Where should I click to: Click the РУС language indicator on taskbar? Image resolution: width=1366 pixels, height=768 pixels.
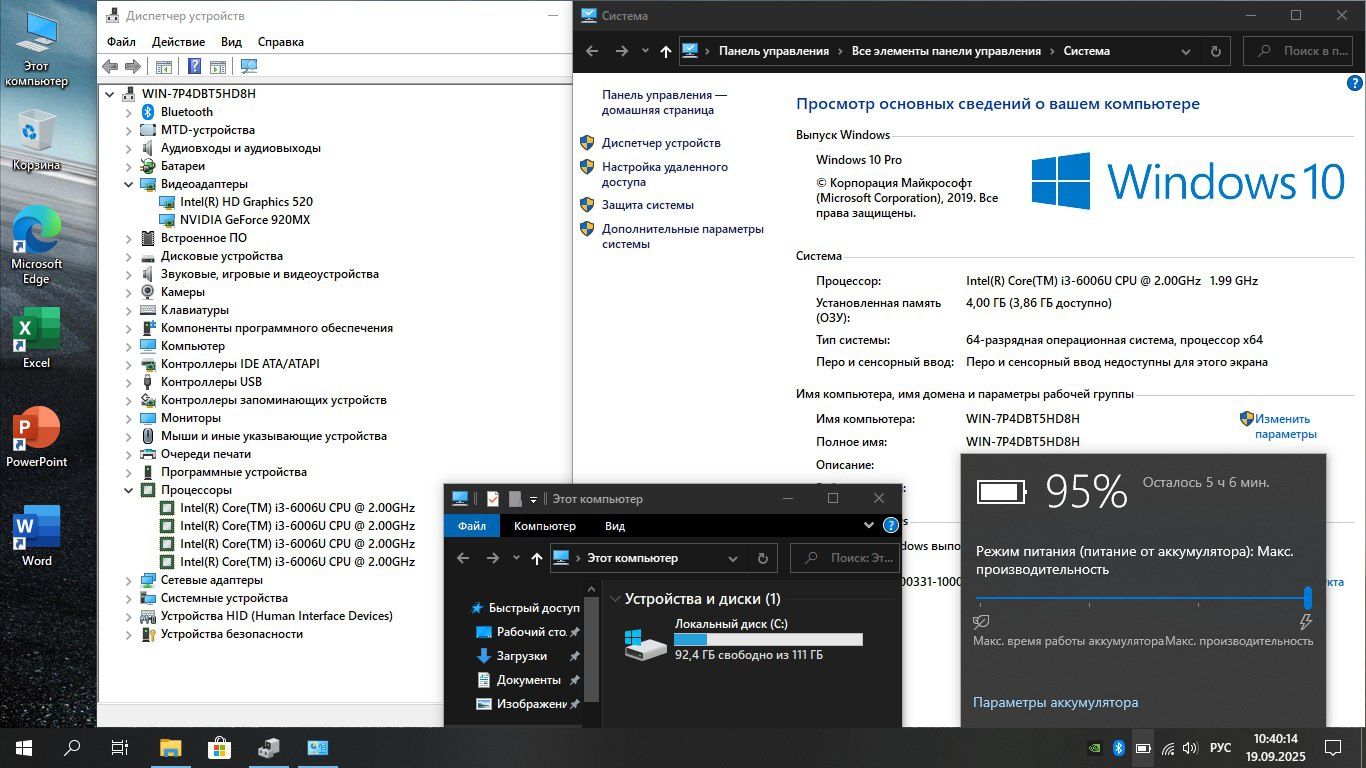(1221, 748)
